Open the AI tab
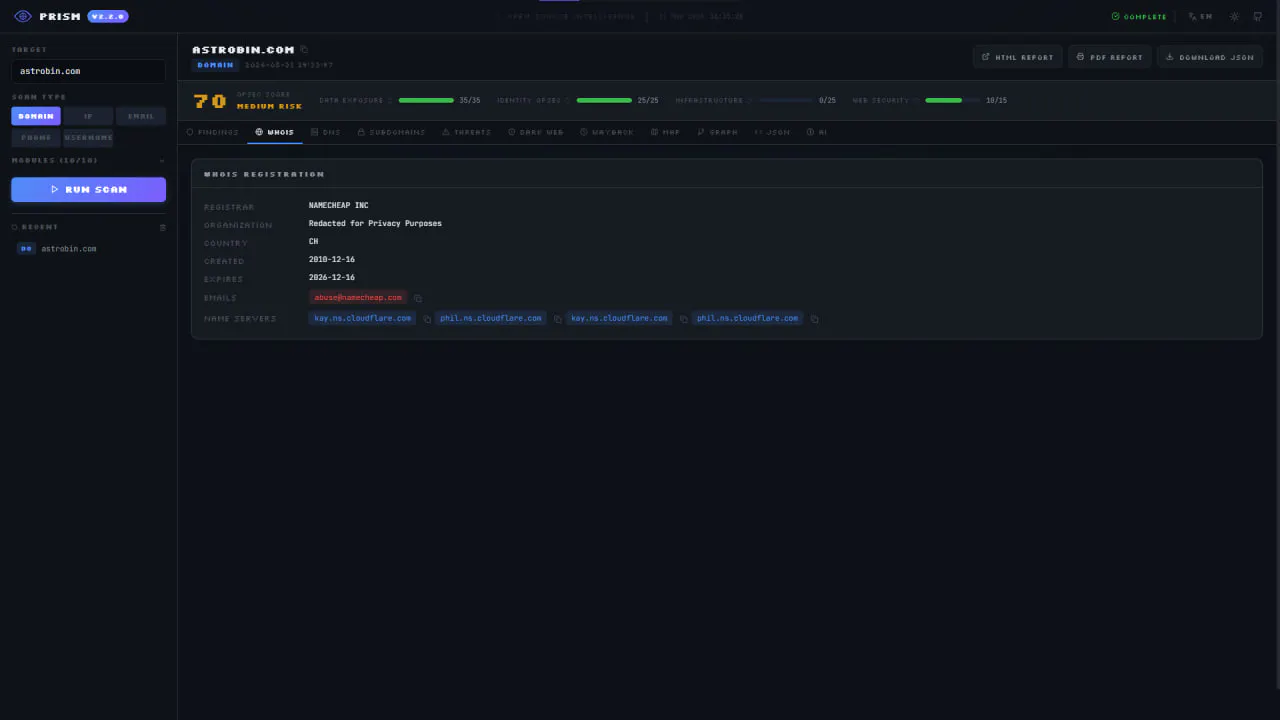Viewport: 1280px width, 720px height. coord(817,132)
